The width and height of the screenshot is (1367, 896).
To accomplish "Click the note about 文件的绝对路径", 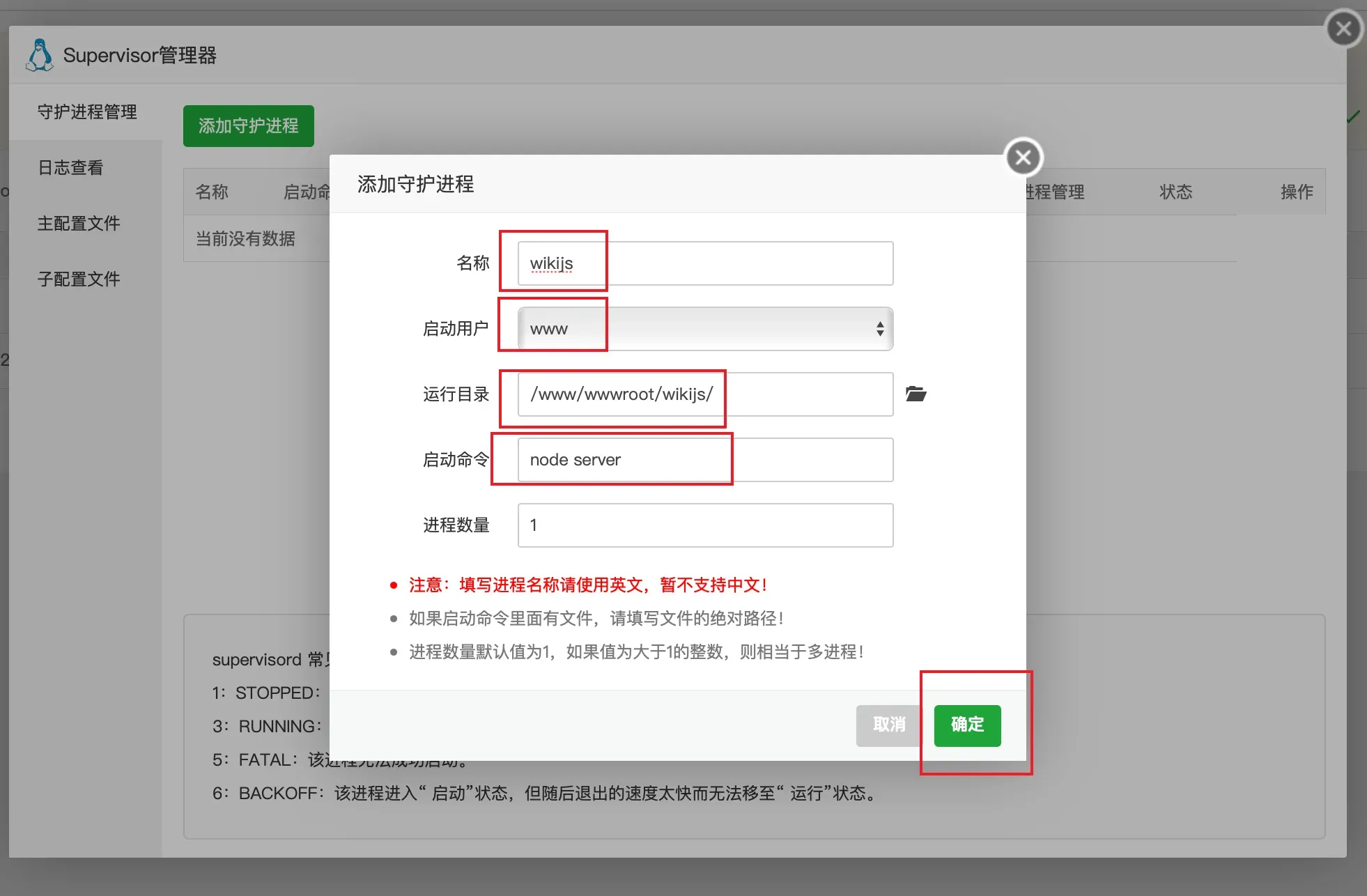I will (596, 619).
